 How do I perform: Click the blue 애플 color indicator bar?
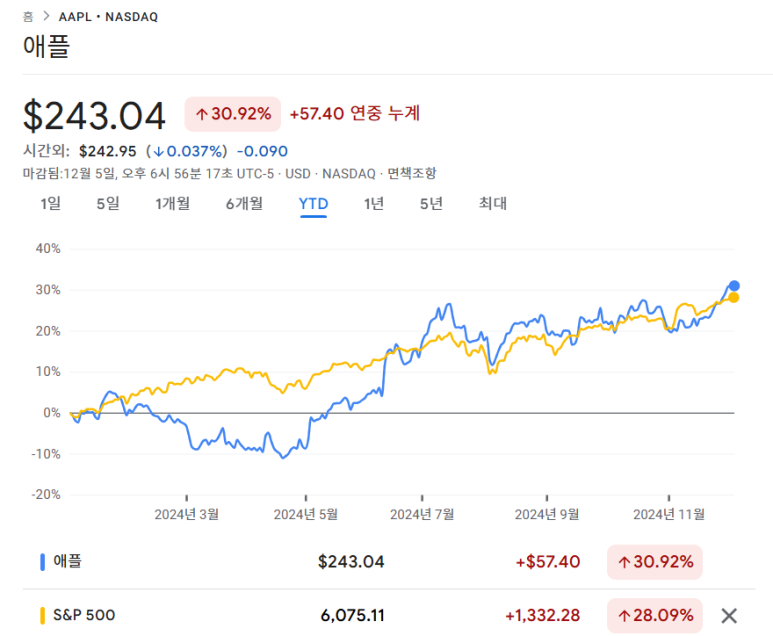coord(42,562)
